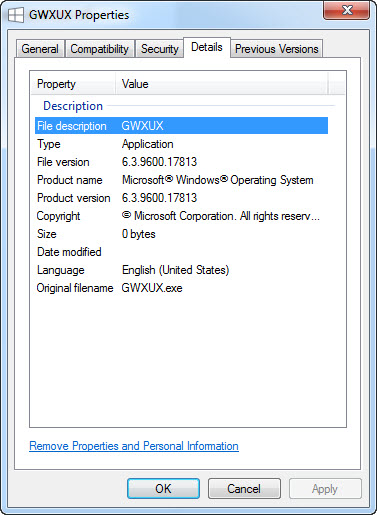Open the Compatibility tab

pyautogui.click(x=99, y=49)
